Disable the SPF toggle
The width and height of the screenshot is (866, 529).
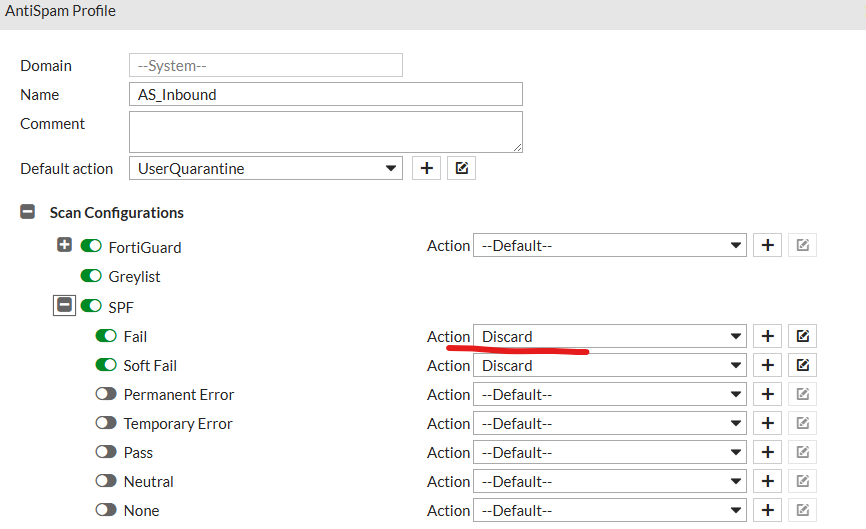(x=91, y=305)
